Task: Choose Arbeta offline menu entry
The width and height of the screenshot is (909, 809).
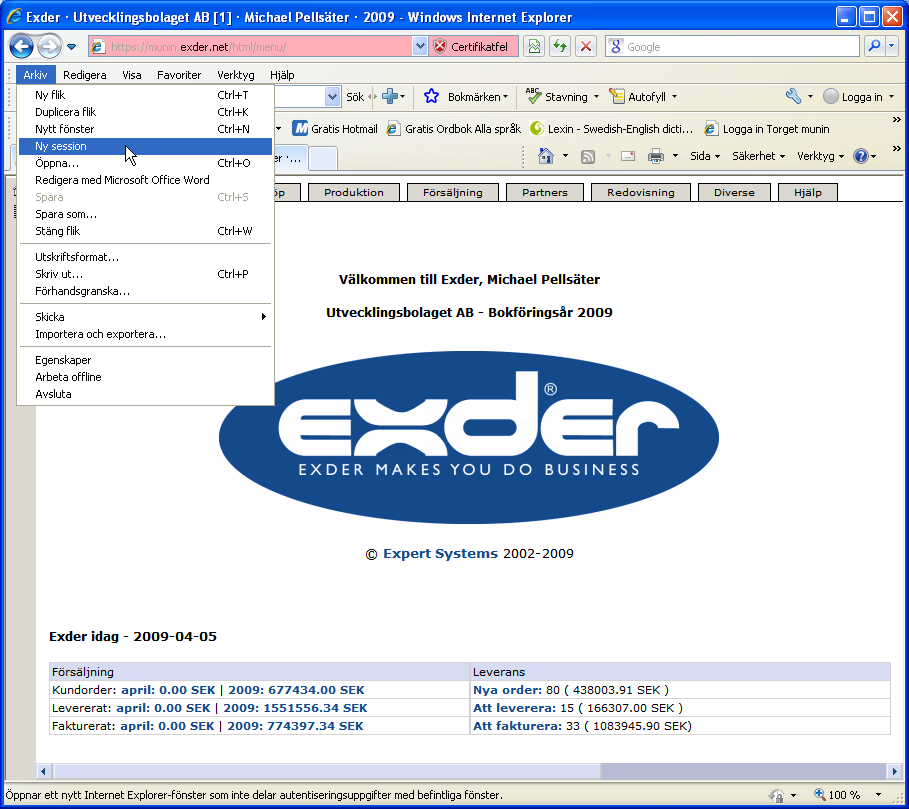Action: (146, 377)
